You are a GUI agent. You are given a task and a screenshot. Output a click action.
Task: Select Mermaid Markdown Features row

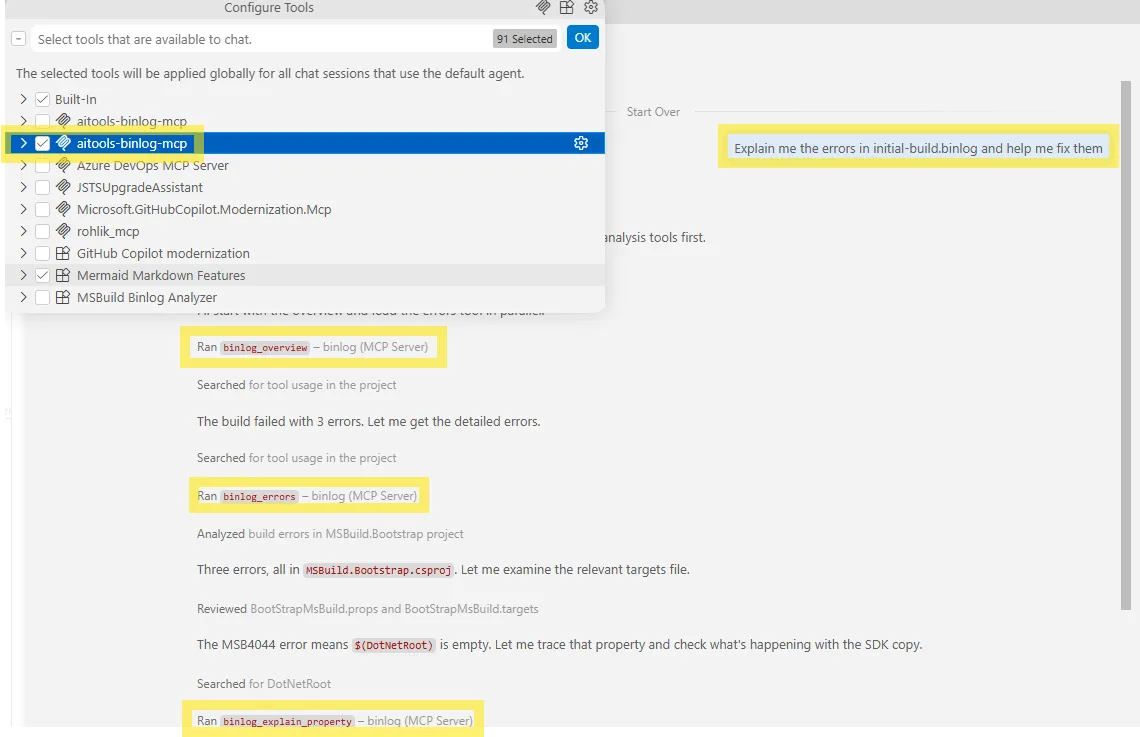coord(305,275)
